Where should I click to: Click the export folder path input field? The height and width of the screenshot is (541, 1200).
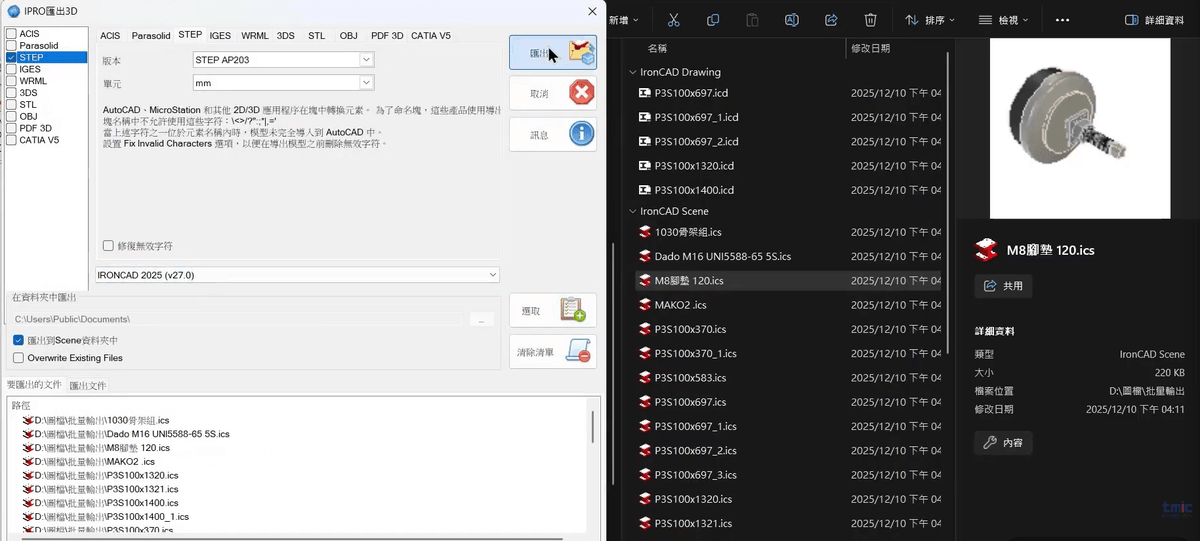237,319
